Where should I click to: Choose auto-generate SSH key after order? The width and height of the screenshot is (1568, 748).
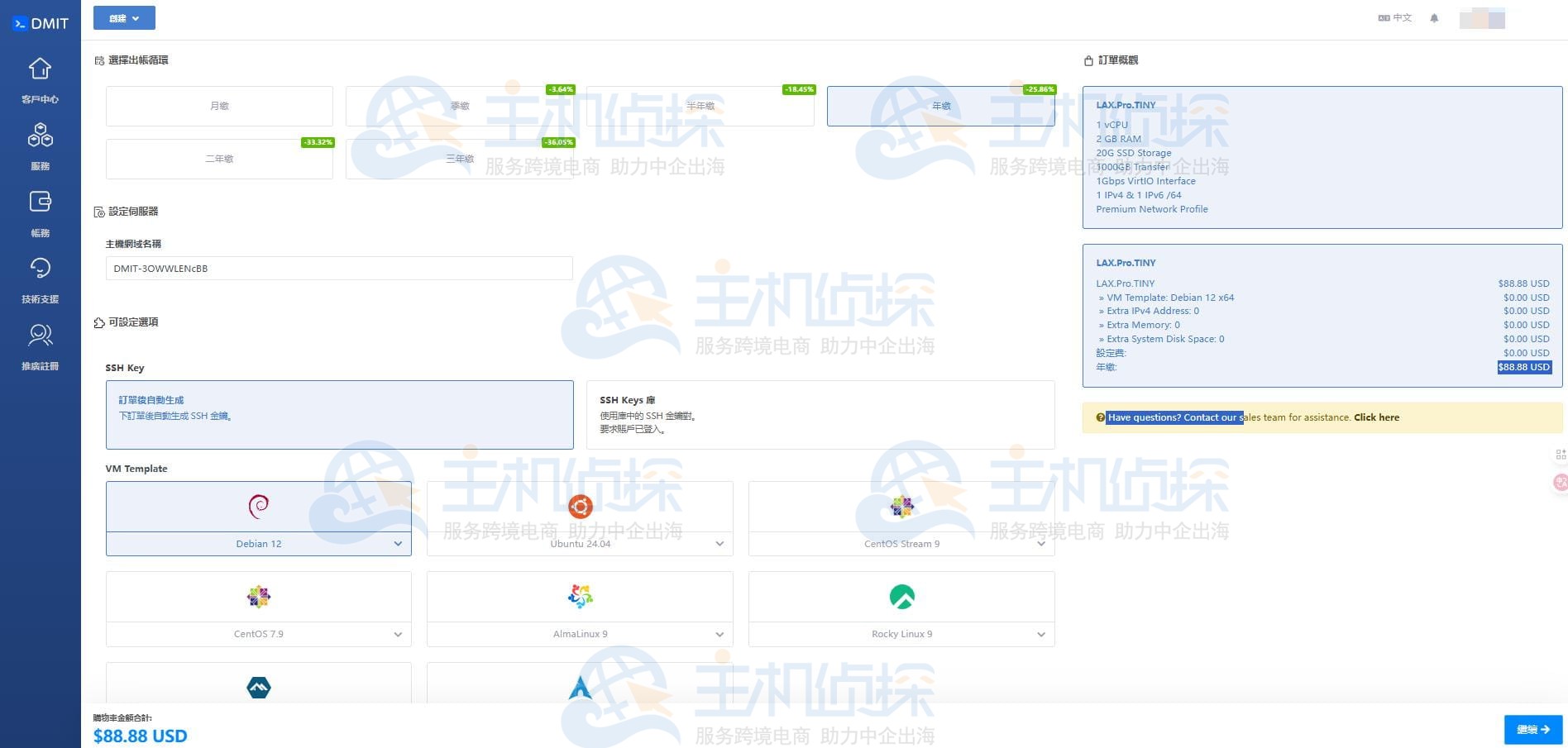click(339, 415)
